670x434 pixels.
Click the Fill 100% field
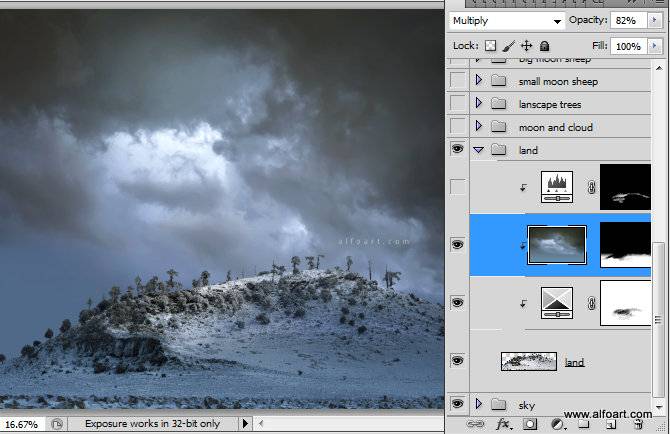click(x=628, y=46)
